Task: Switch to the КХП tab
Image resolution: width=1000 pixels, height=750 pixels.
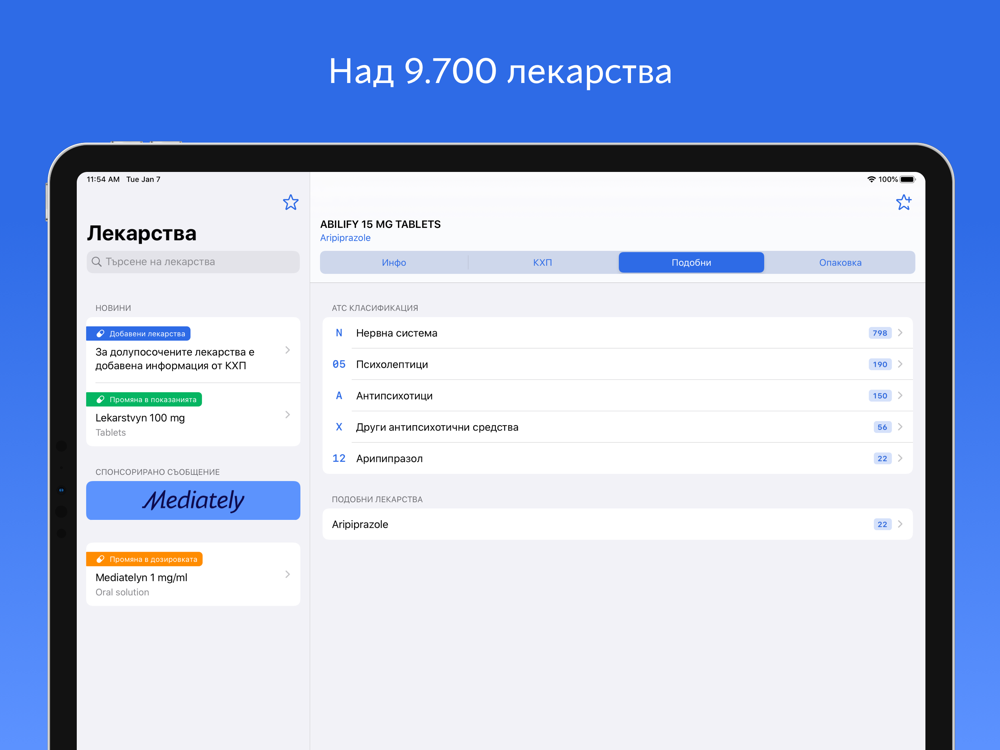Action: [543, 262]
